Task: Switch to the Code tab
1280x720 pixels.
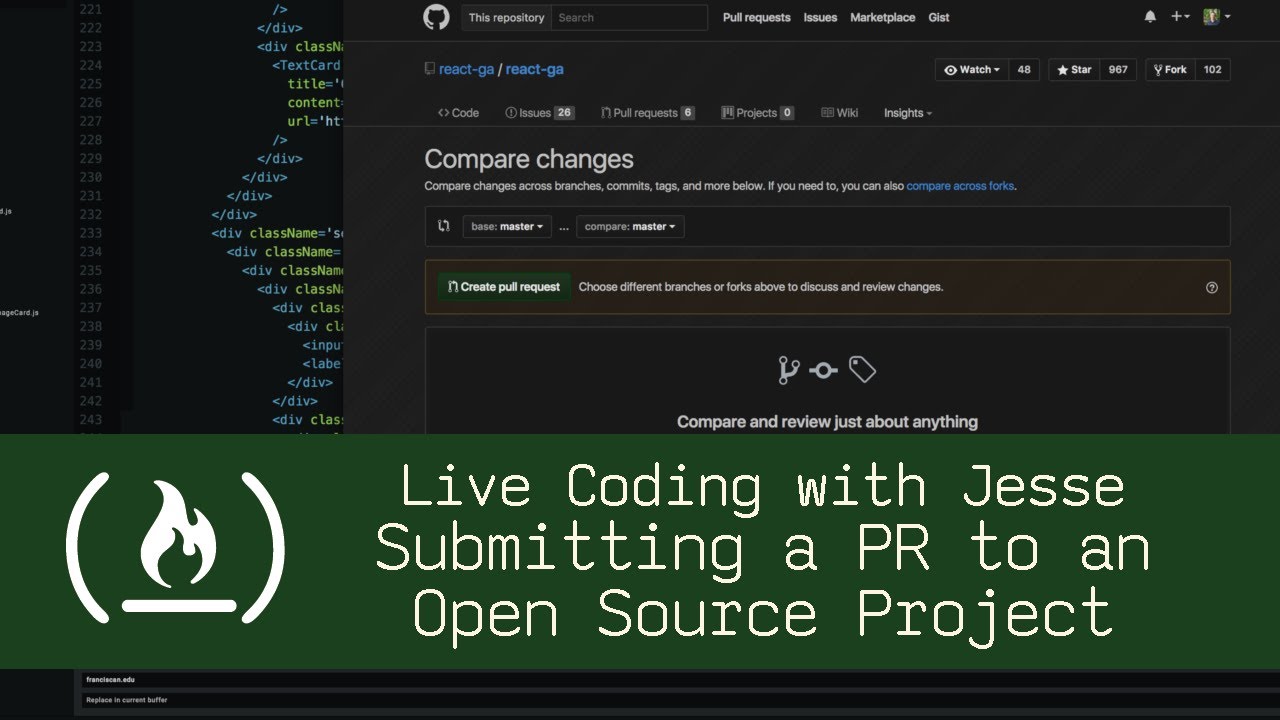Action: click(x=458, y=113)
